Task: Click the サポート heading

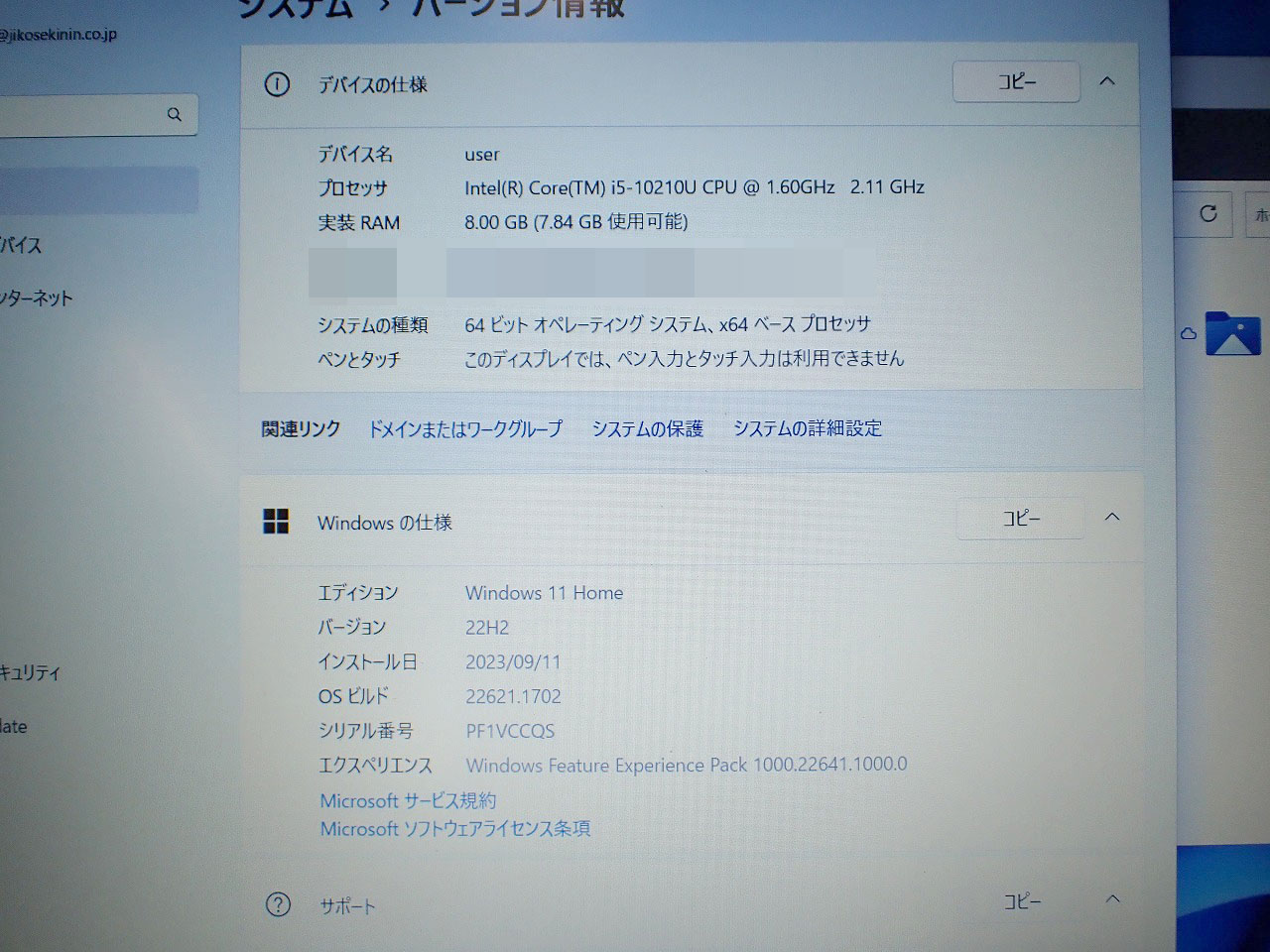Action: (347, 906)
